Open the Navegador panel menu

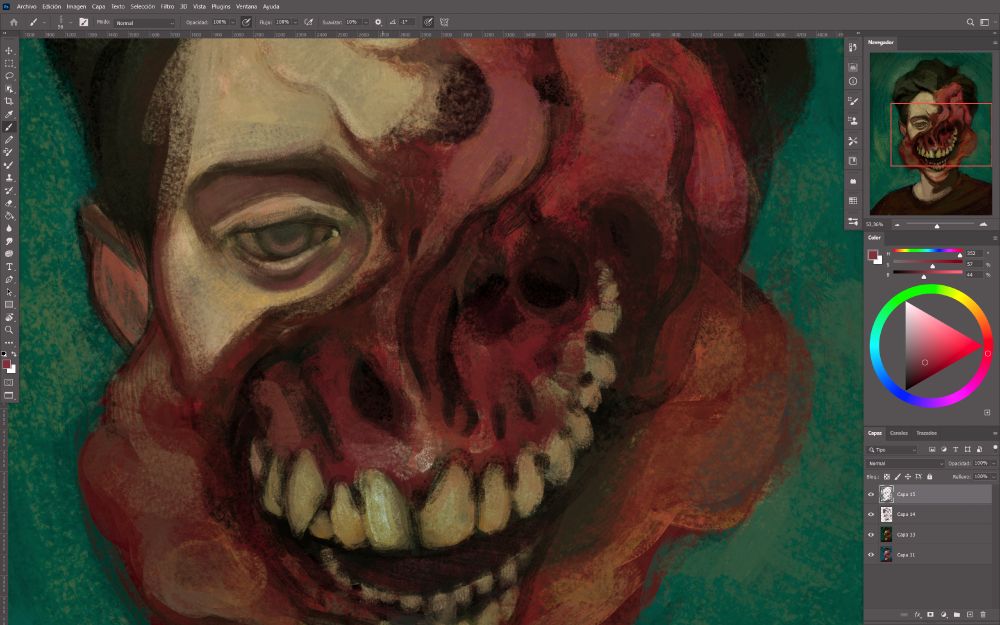(x=994, y=43)
